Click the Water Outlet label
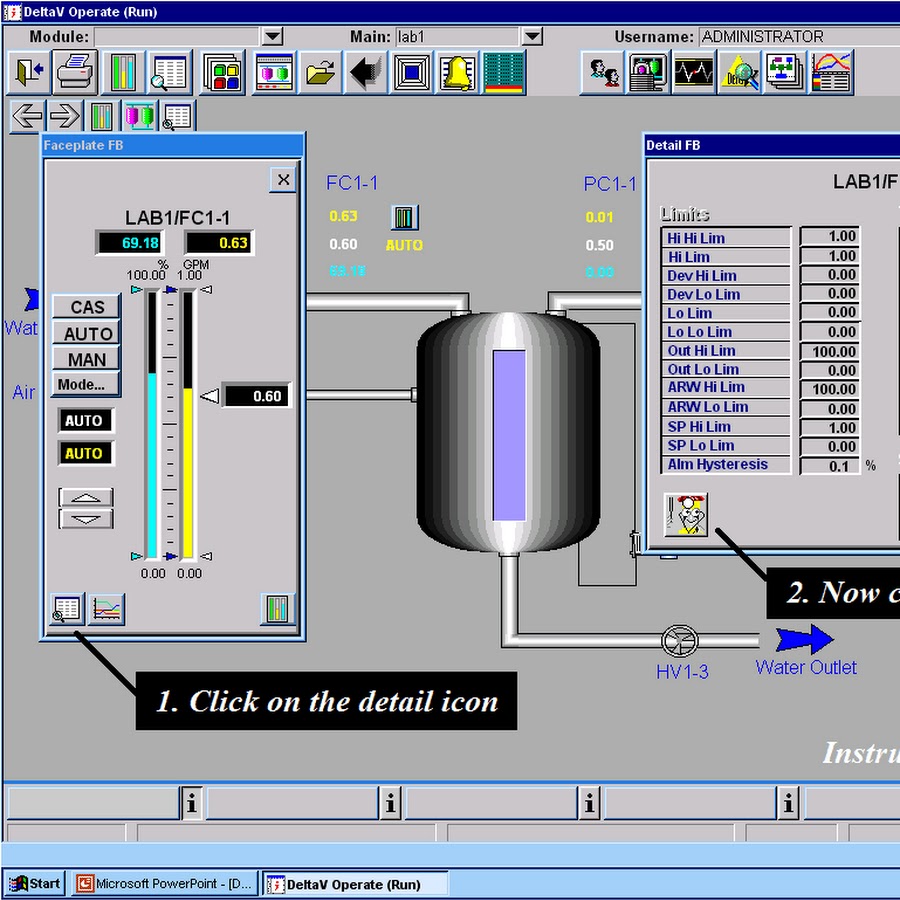The image size is (900, 900). [806, 668]
